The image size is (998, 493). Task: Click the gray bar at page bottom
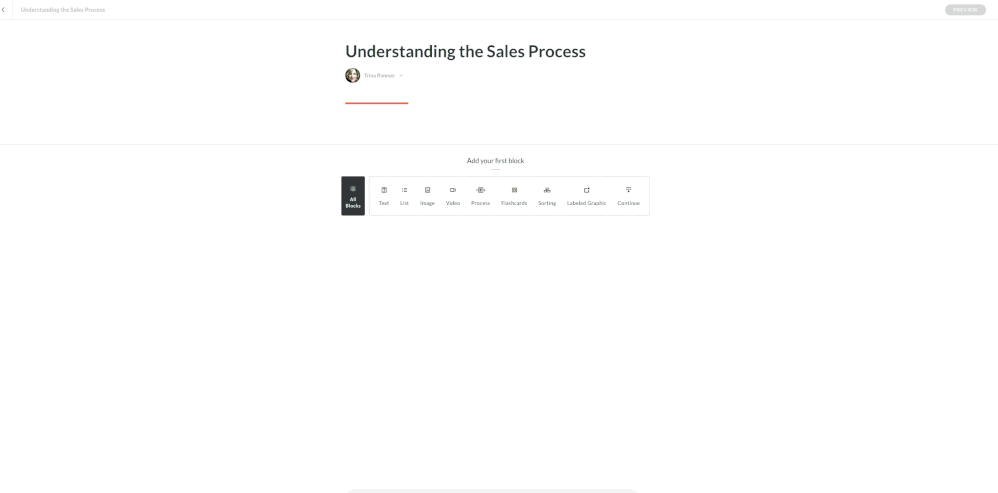click(x=492, y=490)
